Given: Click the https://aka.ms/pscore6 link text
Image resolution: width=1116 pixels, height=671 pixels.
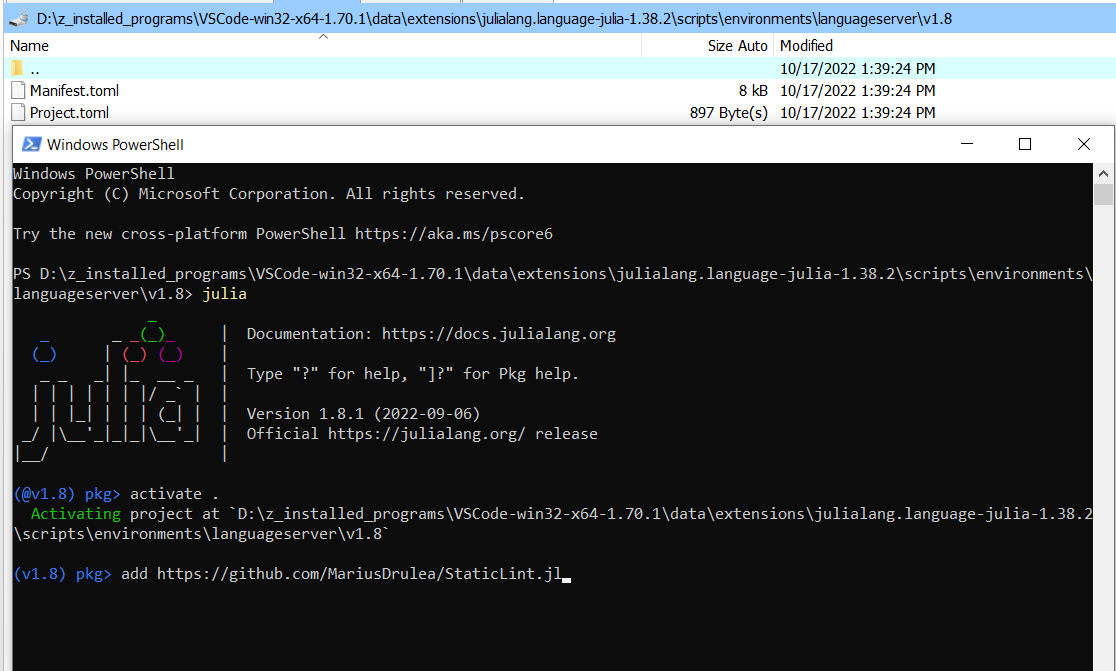Looking at the screenshot, I should point(453,233).
